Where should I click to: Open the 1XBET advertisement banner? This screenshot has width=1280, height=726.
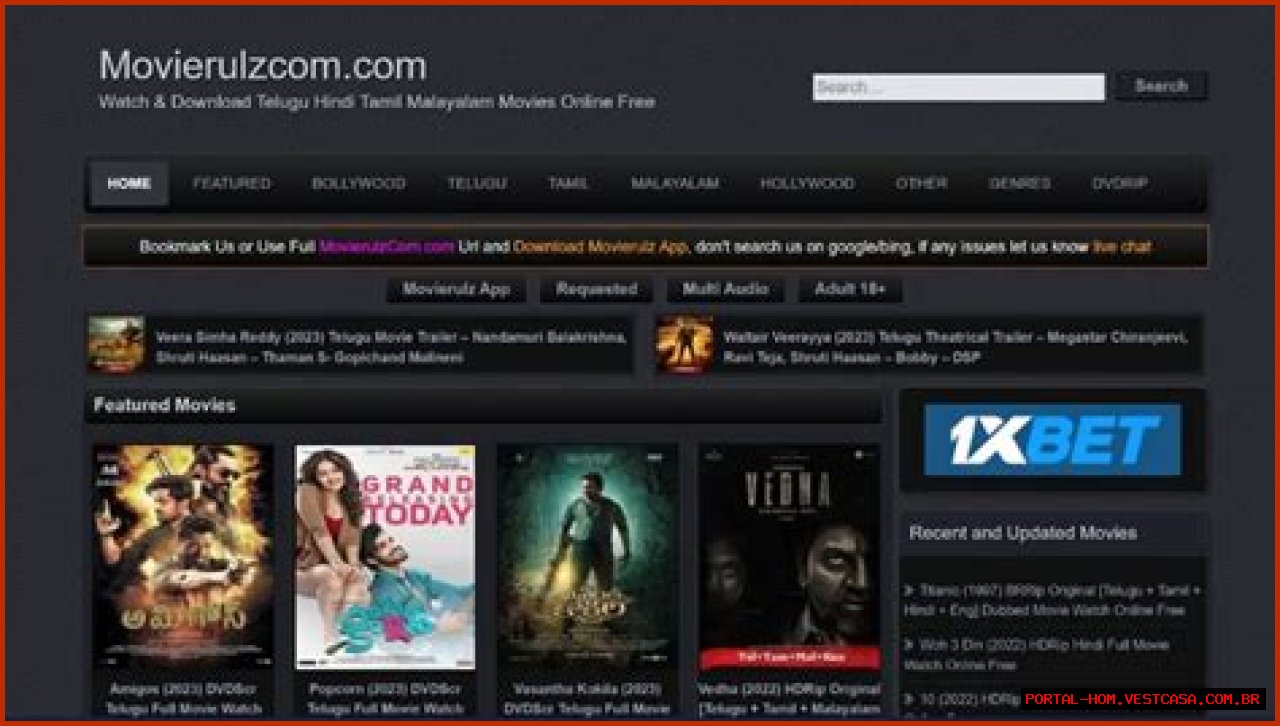1052,440
